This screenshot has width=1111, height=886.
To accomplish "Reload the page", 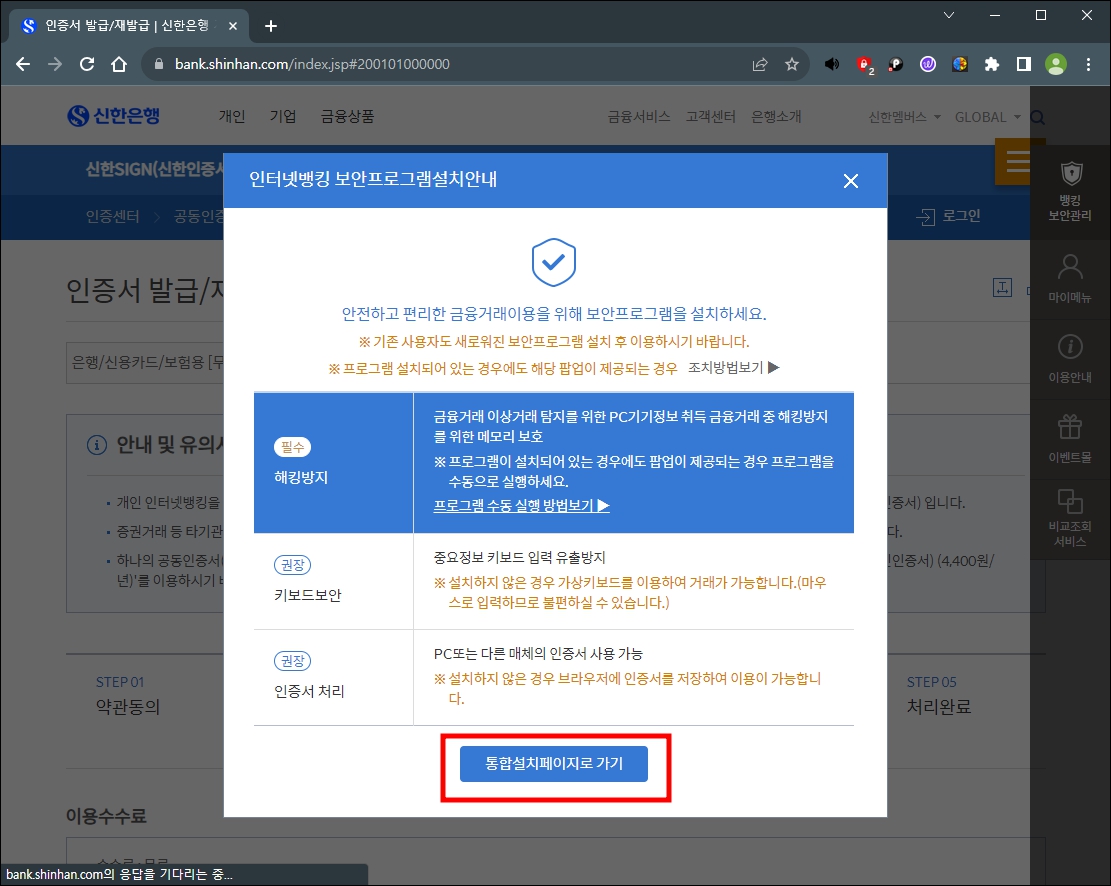I will click(87, 65).
